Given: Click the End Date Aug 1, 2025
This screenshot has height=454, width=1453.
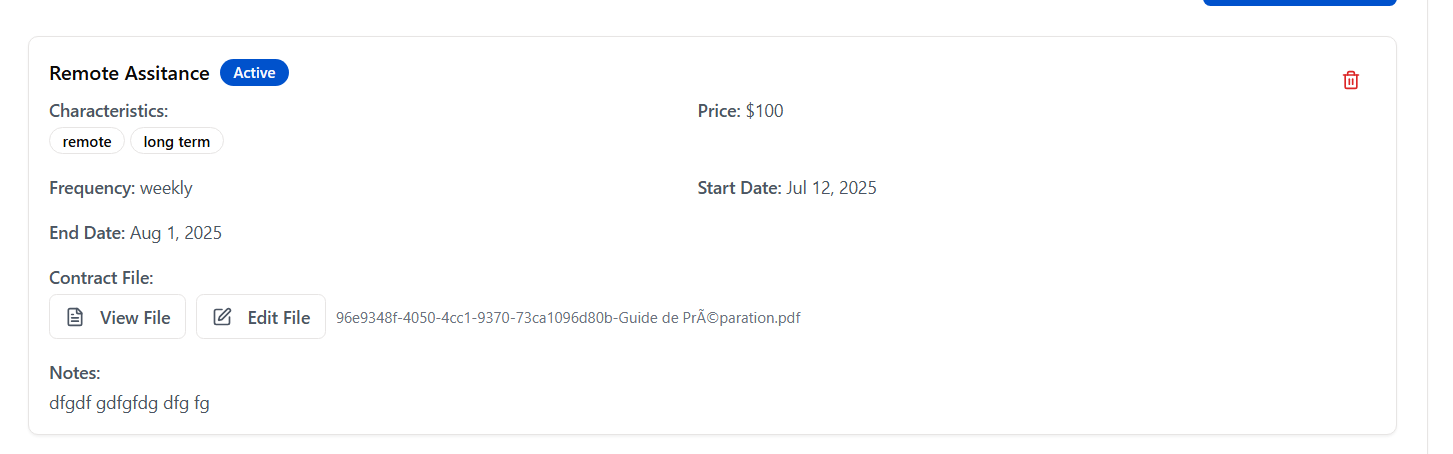Looking at the screenshot, I should tap(175, 233).
